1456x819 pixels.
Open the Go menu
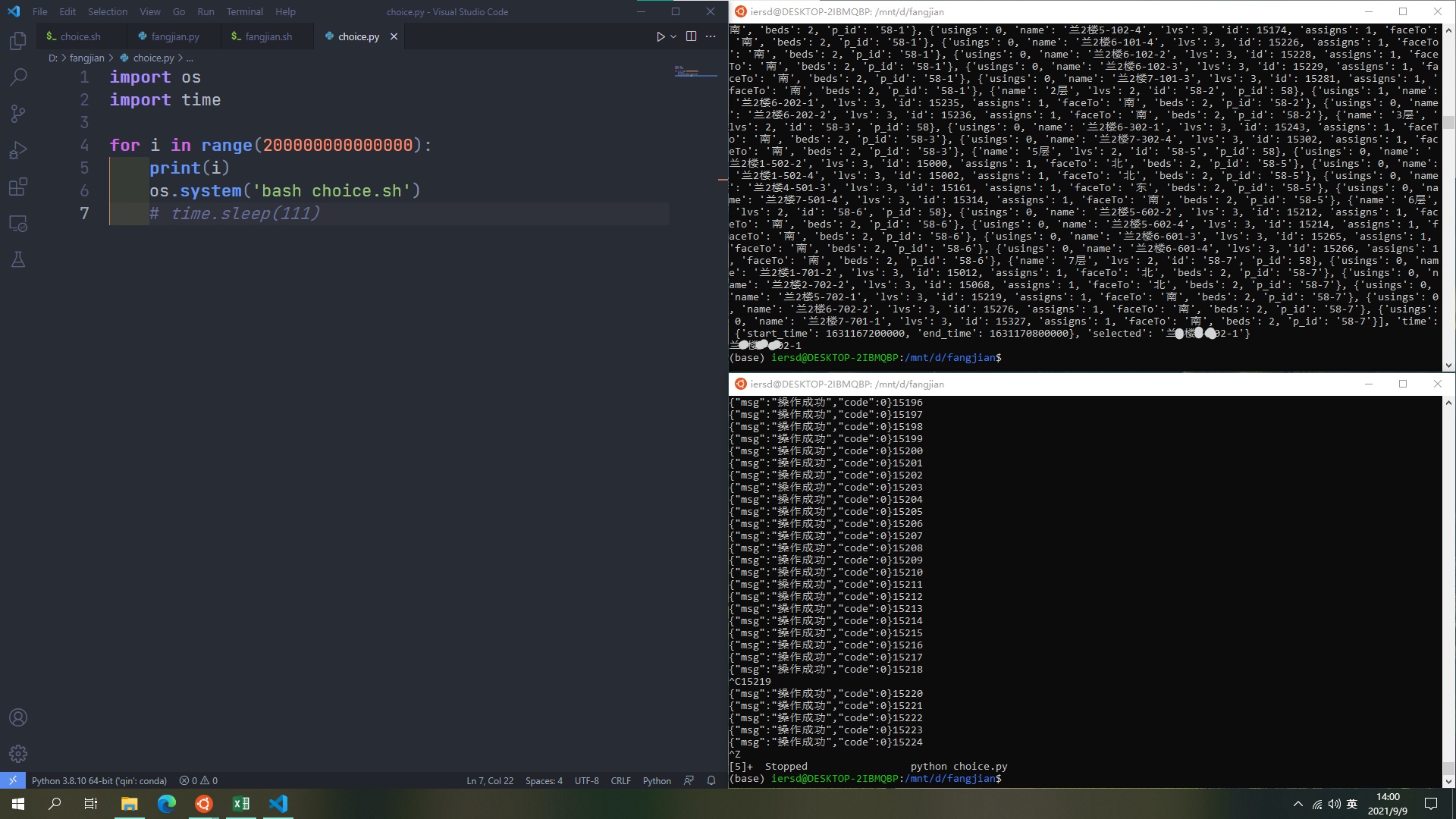coord(179,11)
